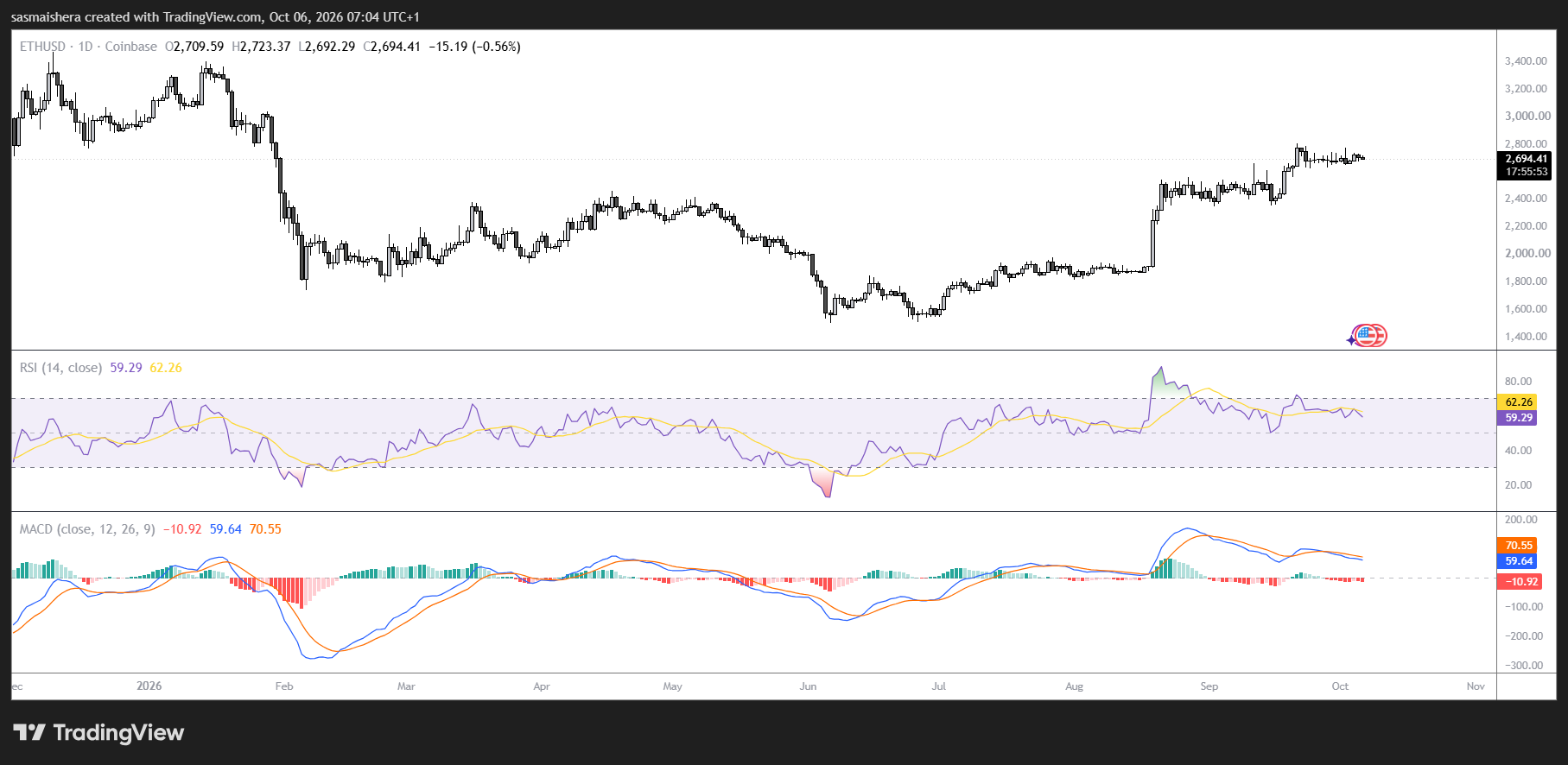Click the RSI purple value tag 59.29
The width and height of the screenshot is (1568, 765).
[1518, 418]
